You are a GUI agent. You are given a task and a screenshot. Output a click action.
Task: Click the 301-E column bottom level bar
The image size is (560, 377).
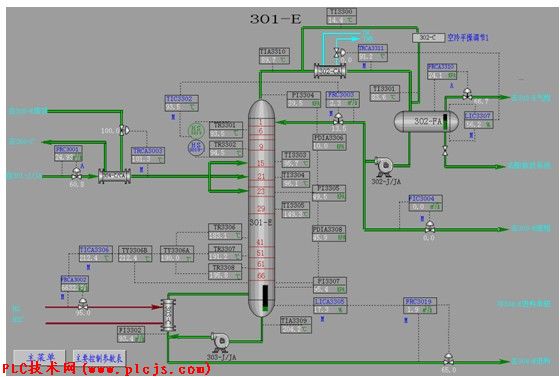(x=265, y=298)
